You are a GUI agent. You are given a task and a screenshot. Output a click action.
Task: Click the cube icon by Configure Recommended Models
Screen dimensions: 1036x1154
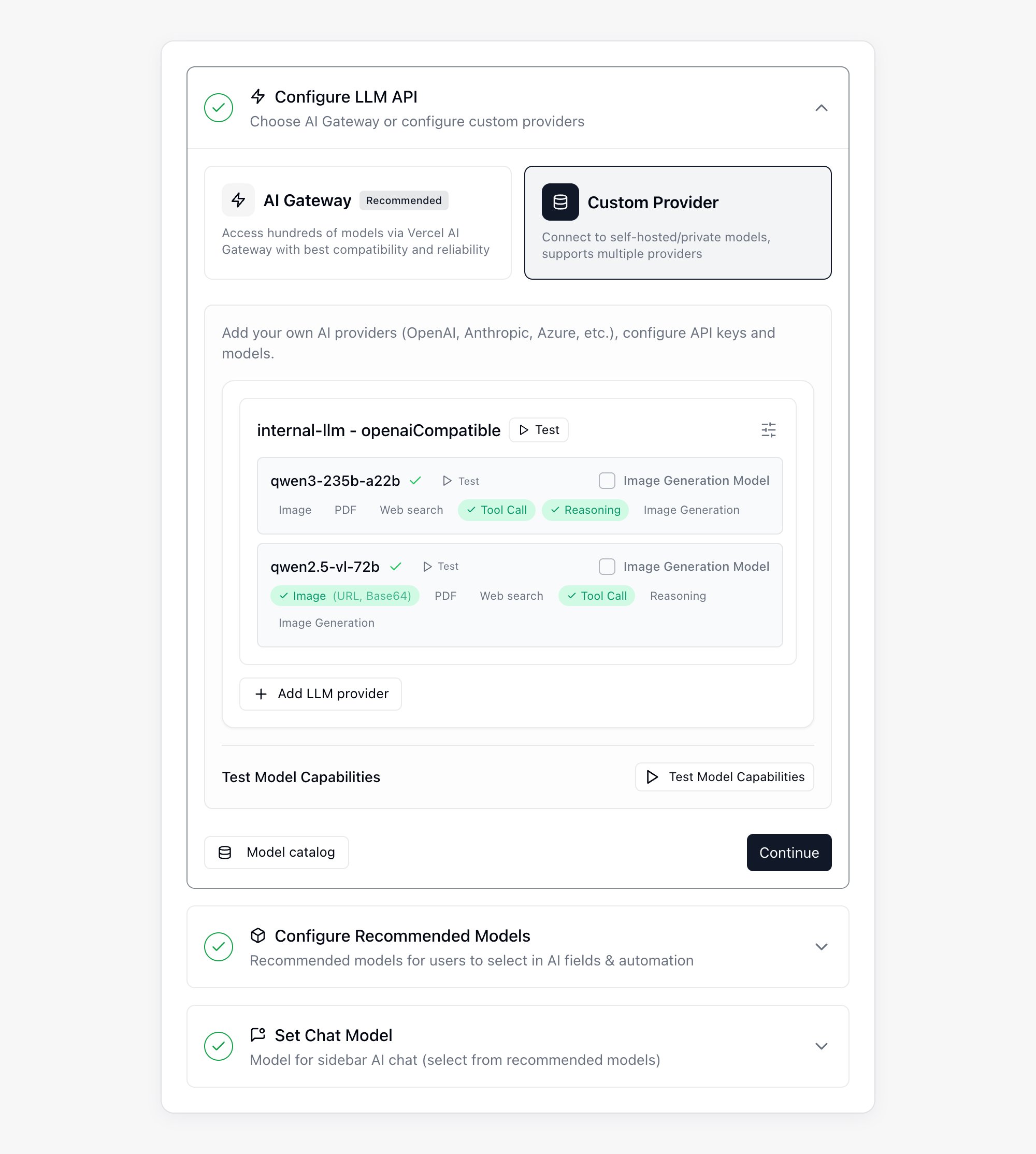pyautogui.click(x=258, y=935)
